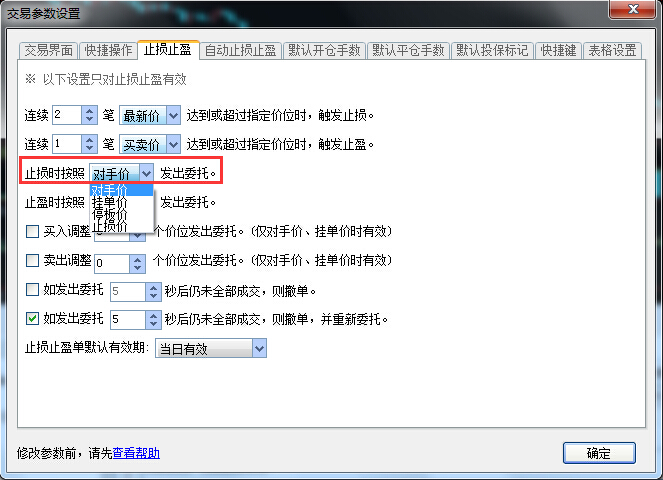Open the 当日有效 validity period dropdown
The height and width of the screenshot is (480, 663).
click(x=211, y=348)
